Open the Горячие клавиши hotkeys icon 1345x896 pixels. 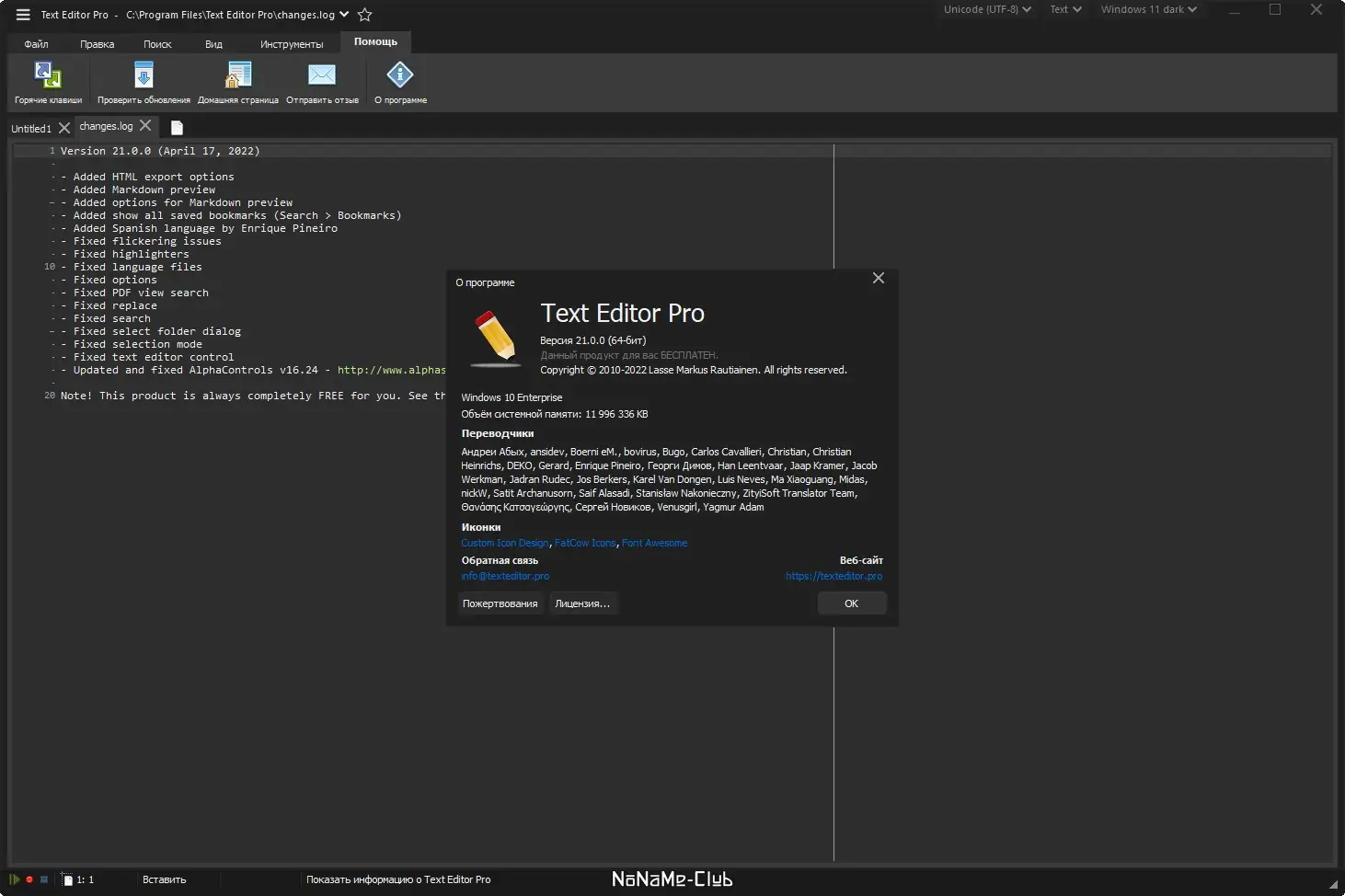[x=48, y=75]
